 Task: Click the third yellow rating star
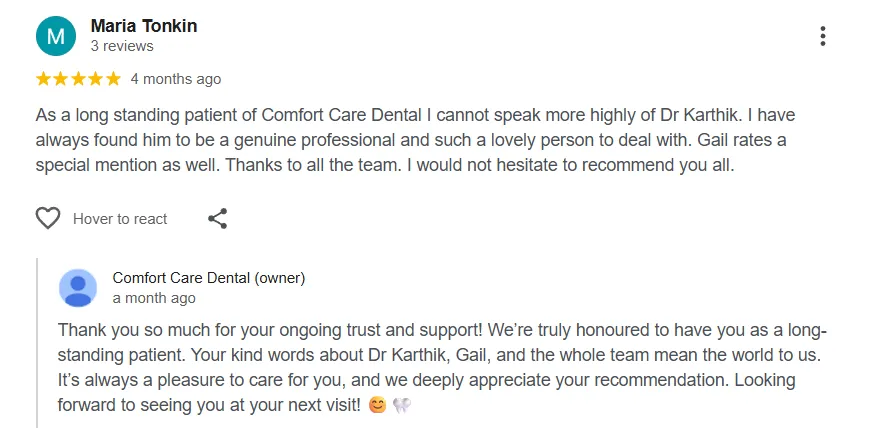click(78, 79)
